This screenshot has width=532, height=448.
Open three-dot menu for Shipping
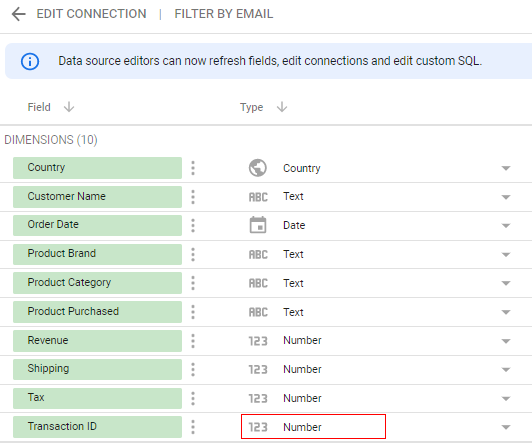(x=193, y=369)
